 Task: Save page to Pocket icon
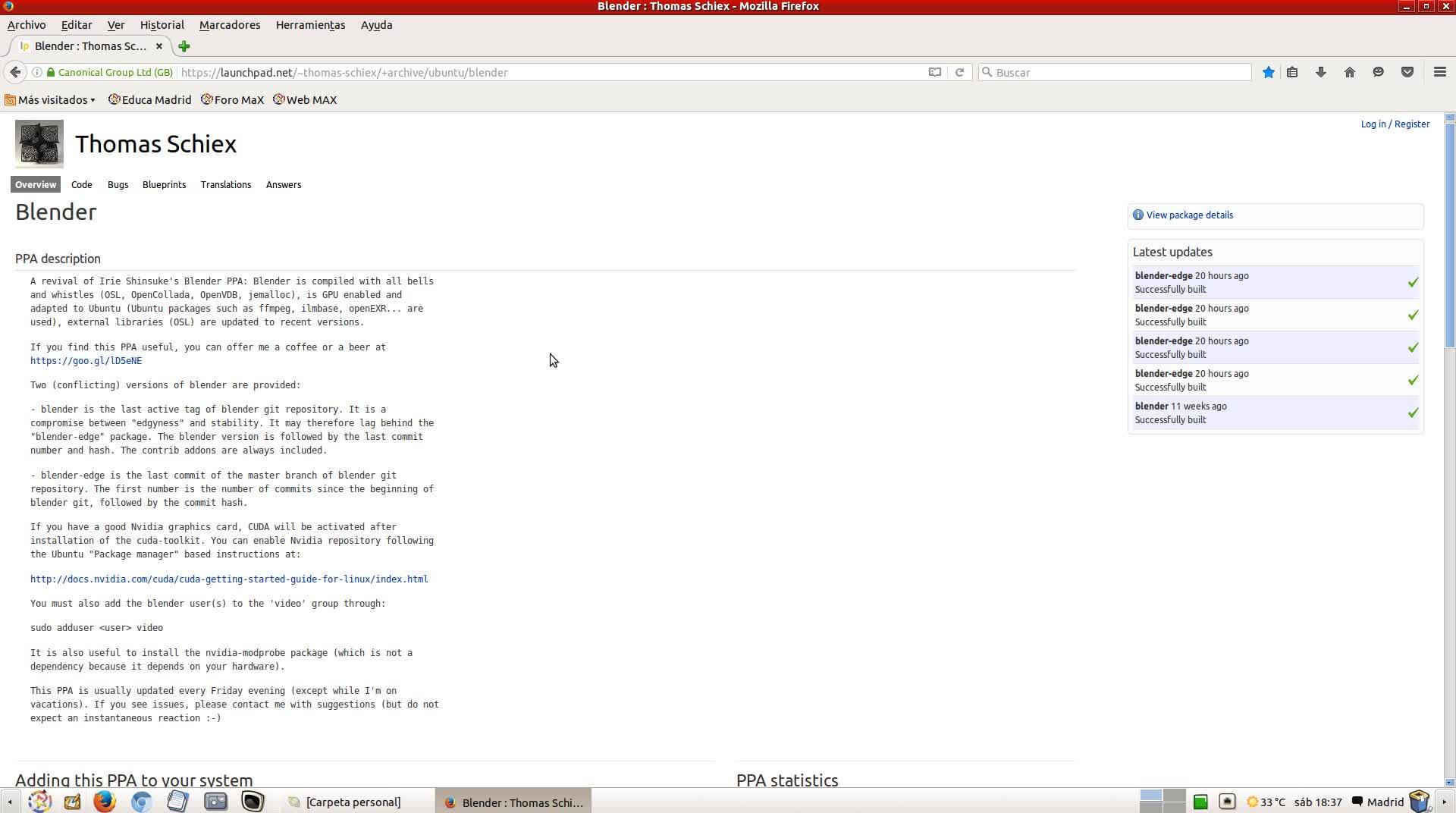coord(1407,72)
